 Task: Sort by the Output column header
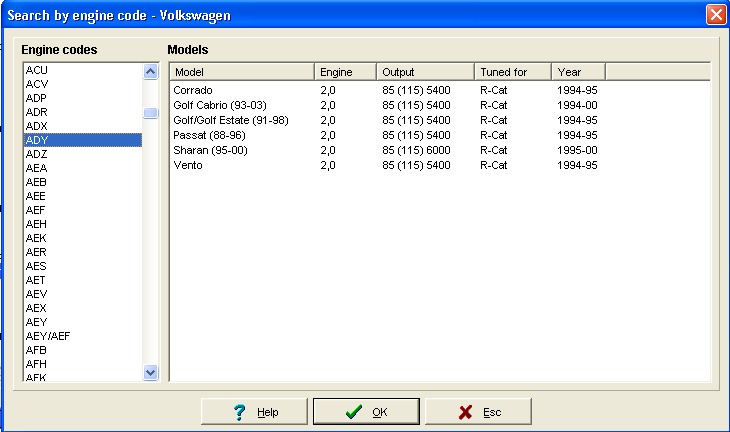[426, 72]
